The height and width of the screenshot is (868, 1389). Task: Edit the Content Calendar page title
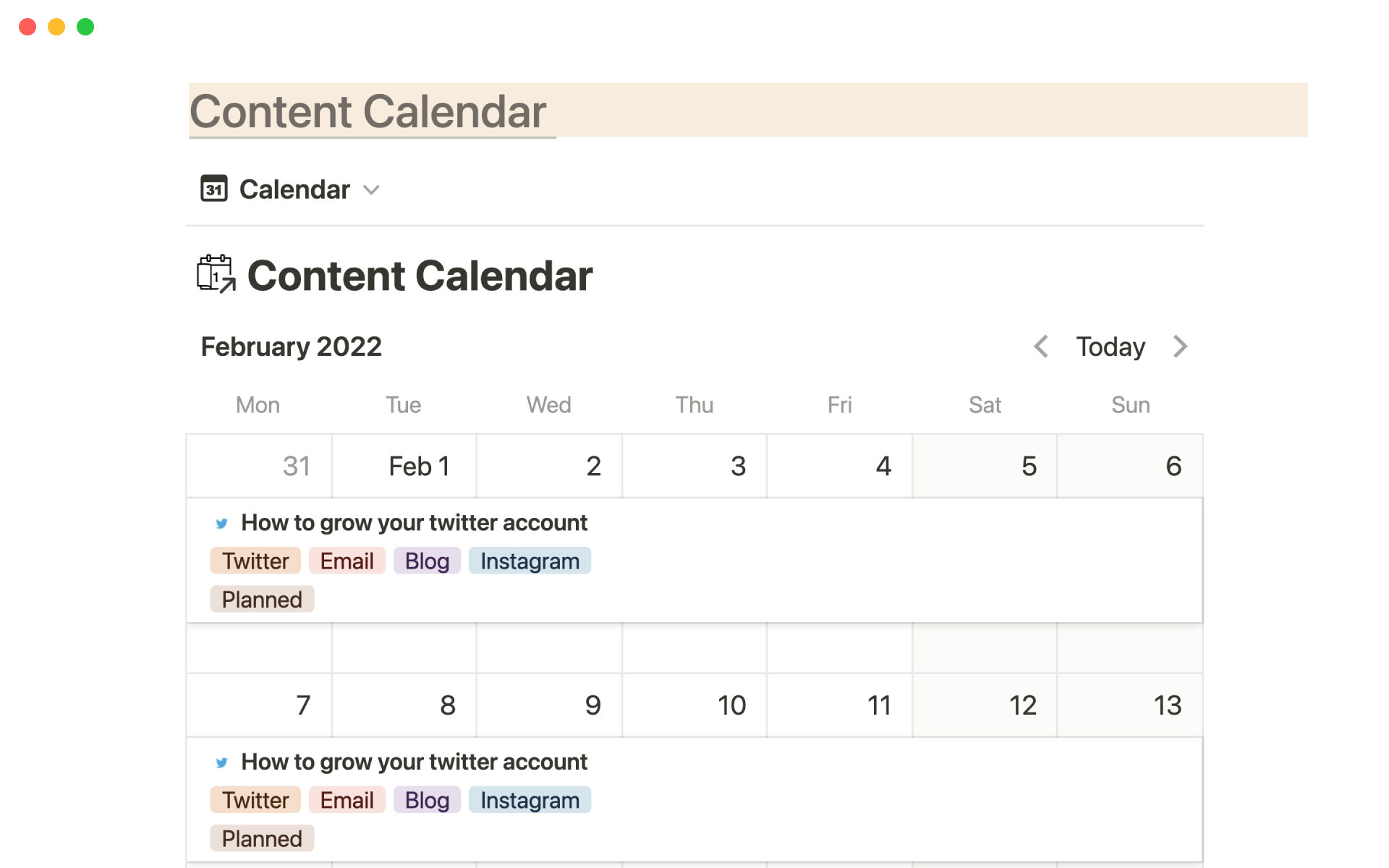(368, 111)
